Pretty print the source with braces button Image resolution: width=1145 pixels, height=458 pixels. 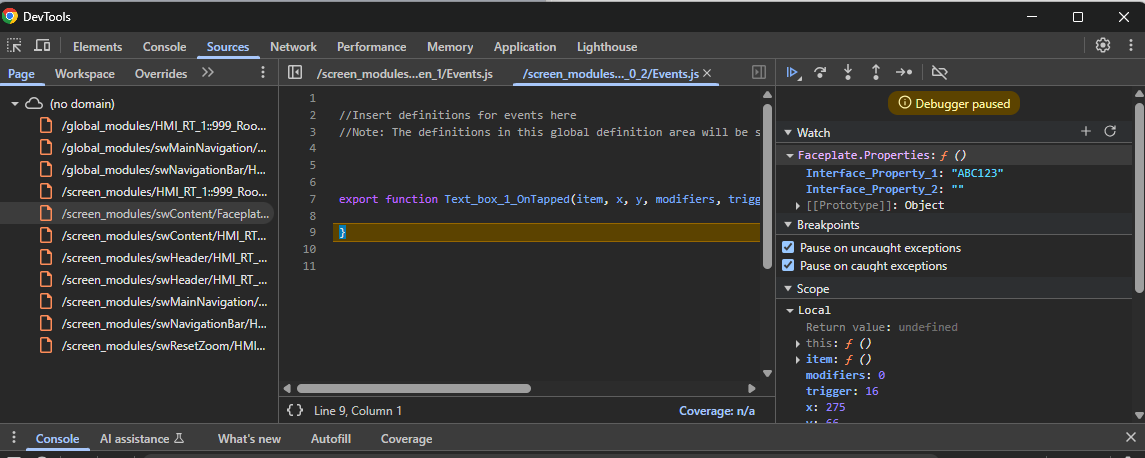(295, 410)
